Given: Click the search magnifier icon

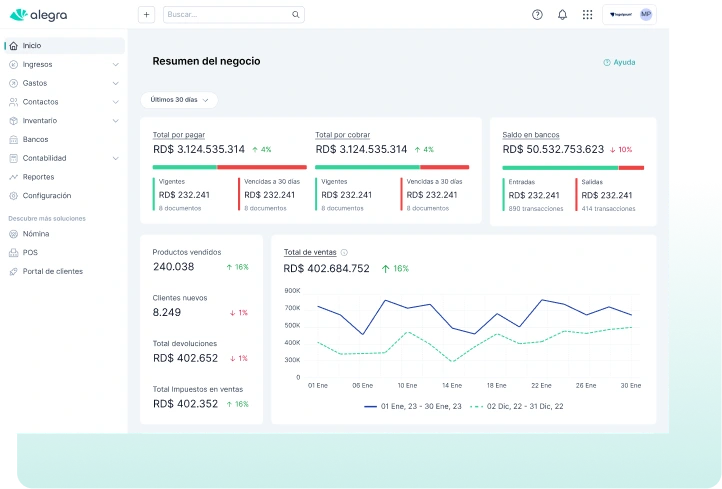Looking at the screenshot, I should (296, 15).
